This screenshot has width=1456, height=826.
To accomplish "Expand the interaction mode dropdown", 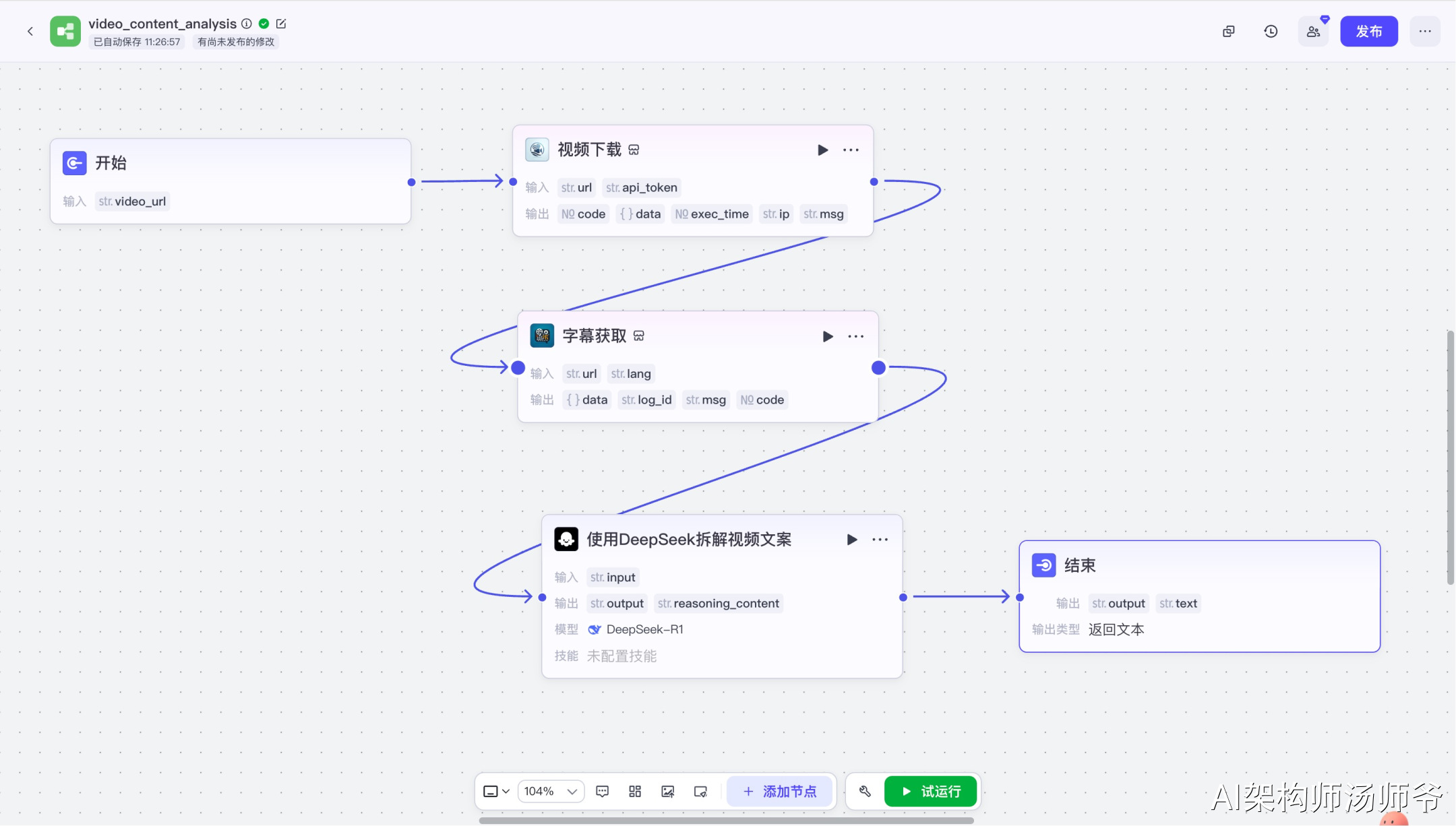I will pos(496,791).
